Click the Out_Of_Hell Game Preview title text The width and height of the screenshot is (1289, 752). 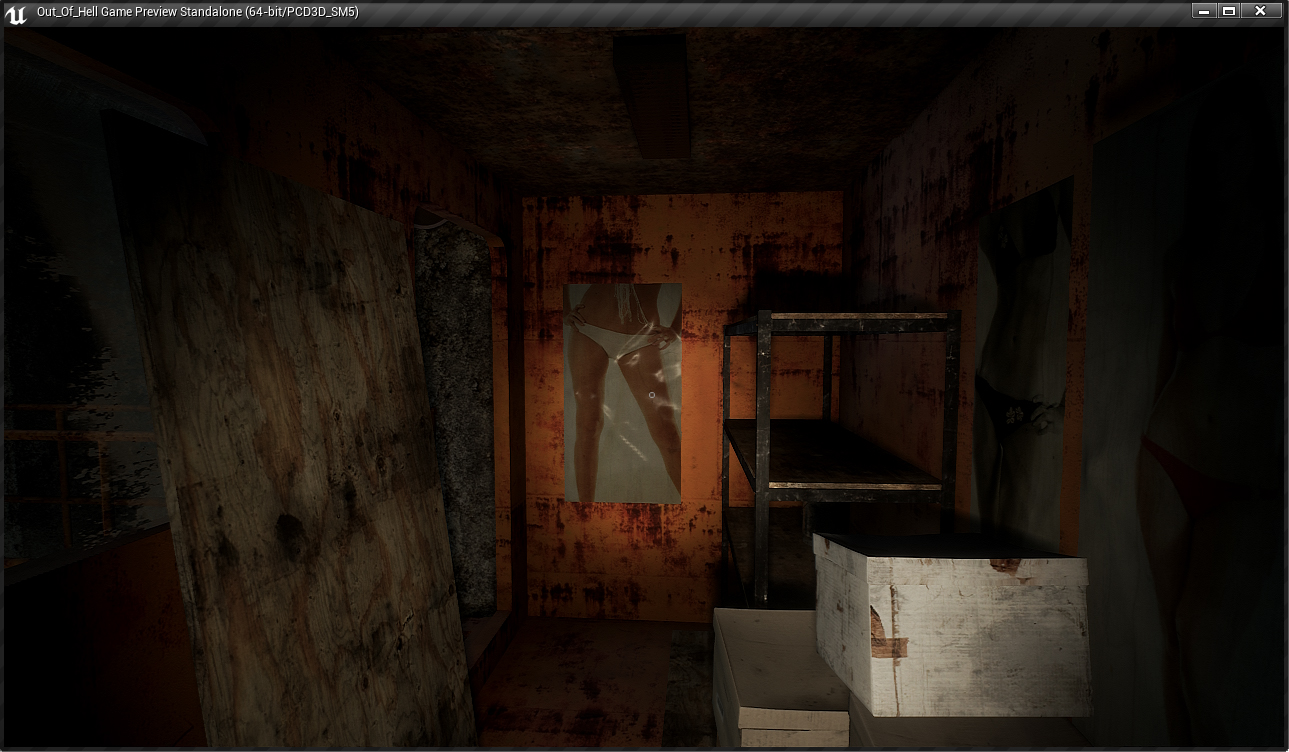(197, 12)
